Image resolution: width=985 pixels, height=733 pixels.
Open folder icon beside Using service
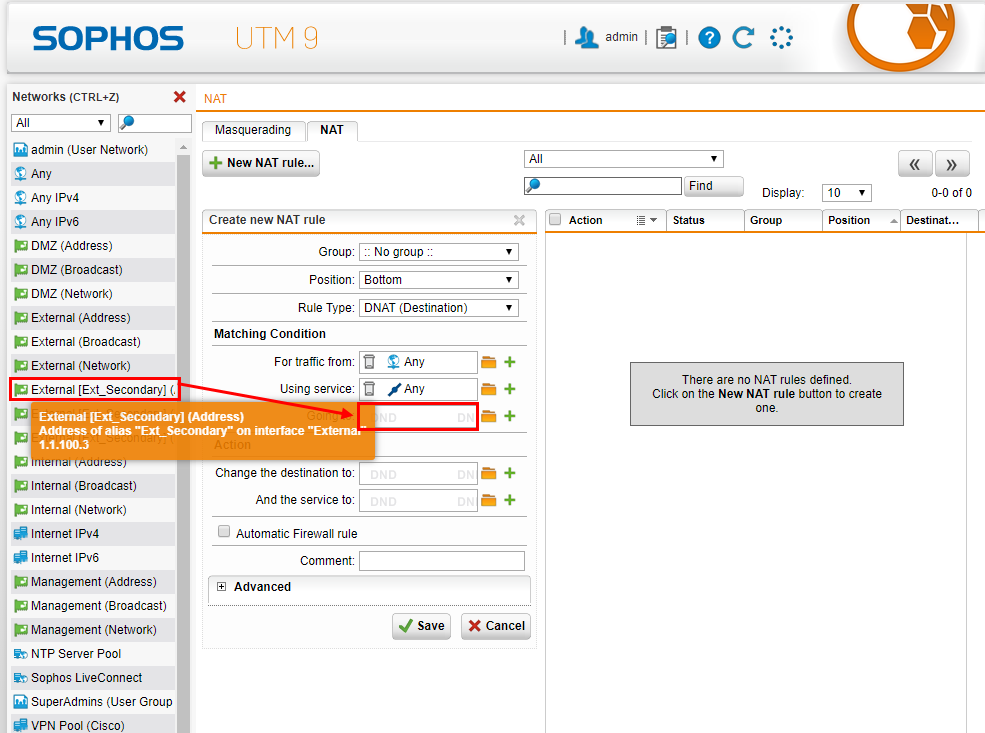pos(489,389)
